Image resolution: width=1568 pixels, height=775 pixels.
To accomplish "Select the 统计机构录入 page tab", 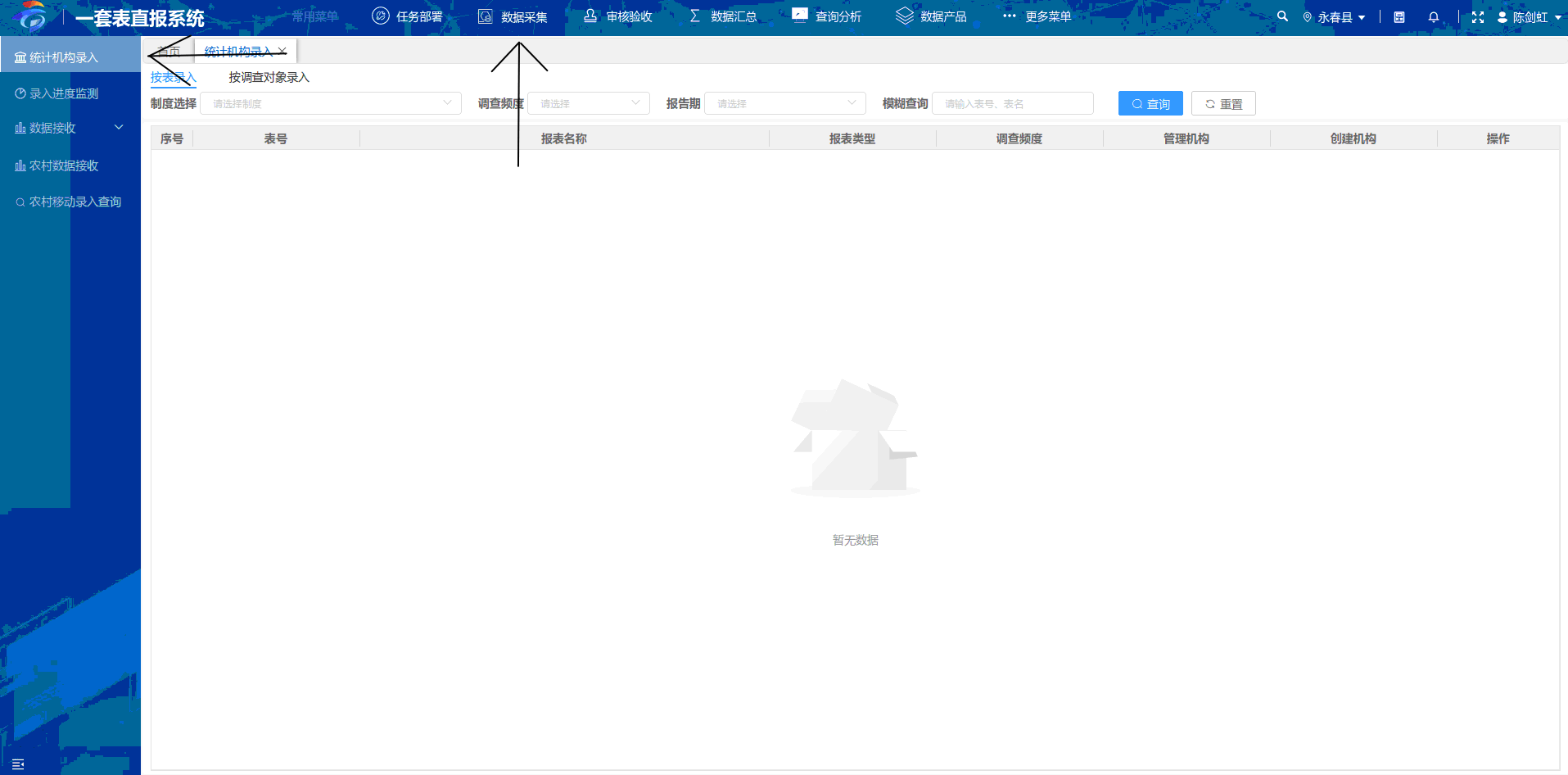I will click(x=238, y=52).
